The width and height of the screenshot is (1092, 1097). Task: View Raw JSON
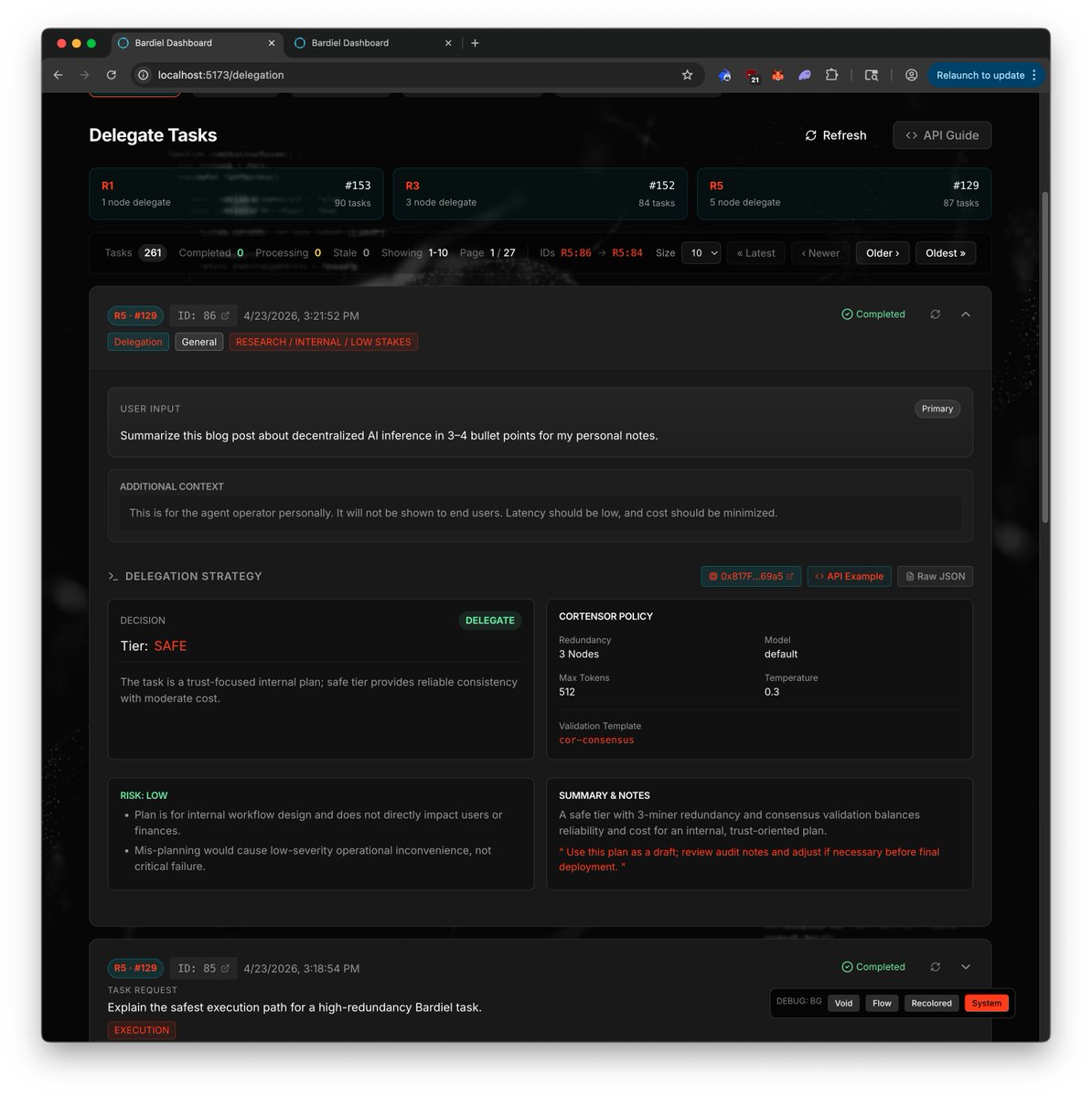(935, 576)
